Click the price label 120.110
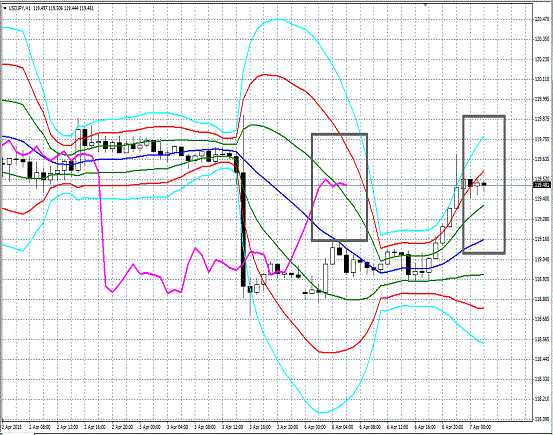 click(542, 79)
